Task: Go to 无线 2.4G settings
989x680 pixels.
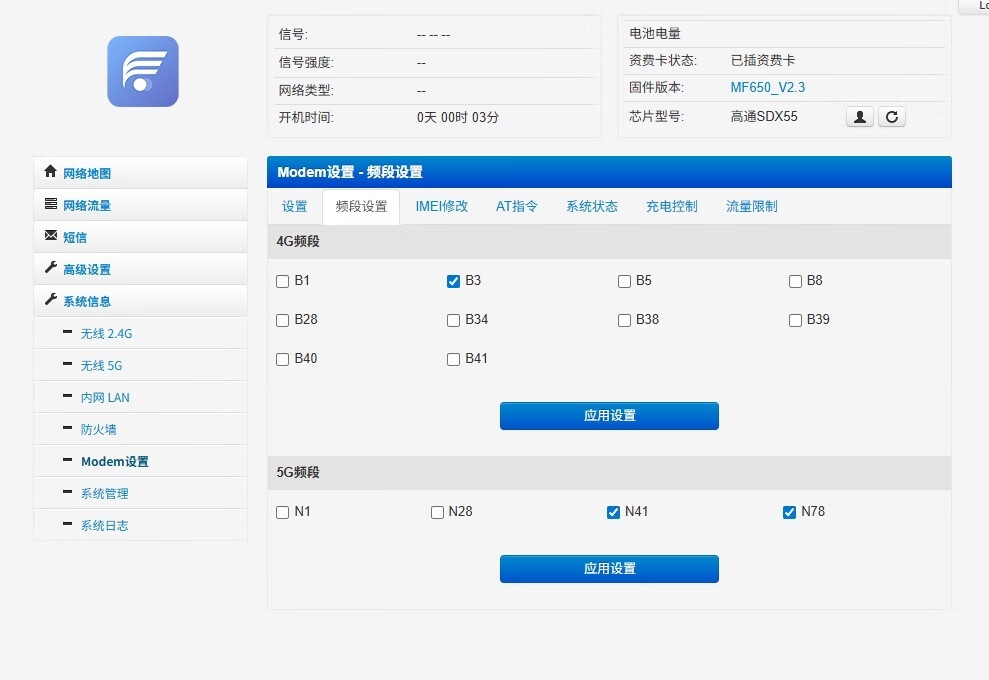Action: (x=106, y=334)
